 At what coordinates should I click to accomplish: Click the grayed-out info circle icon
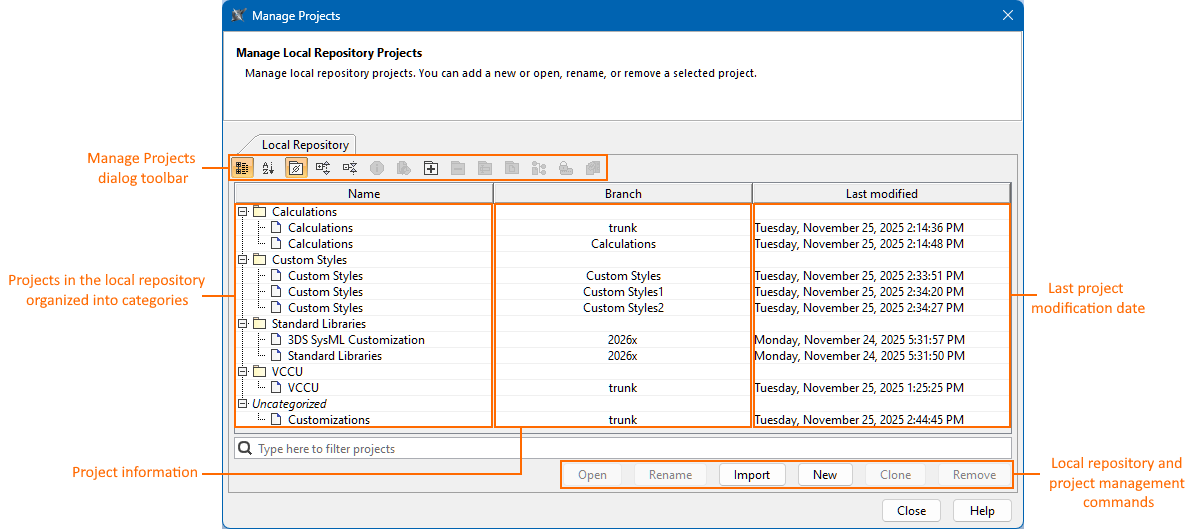click(377, 168)
